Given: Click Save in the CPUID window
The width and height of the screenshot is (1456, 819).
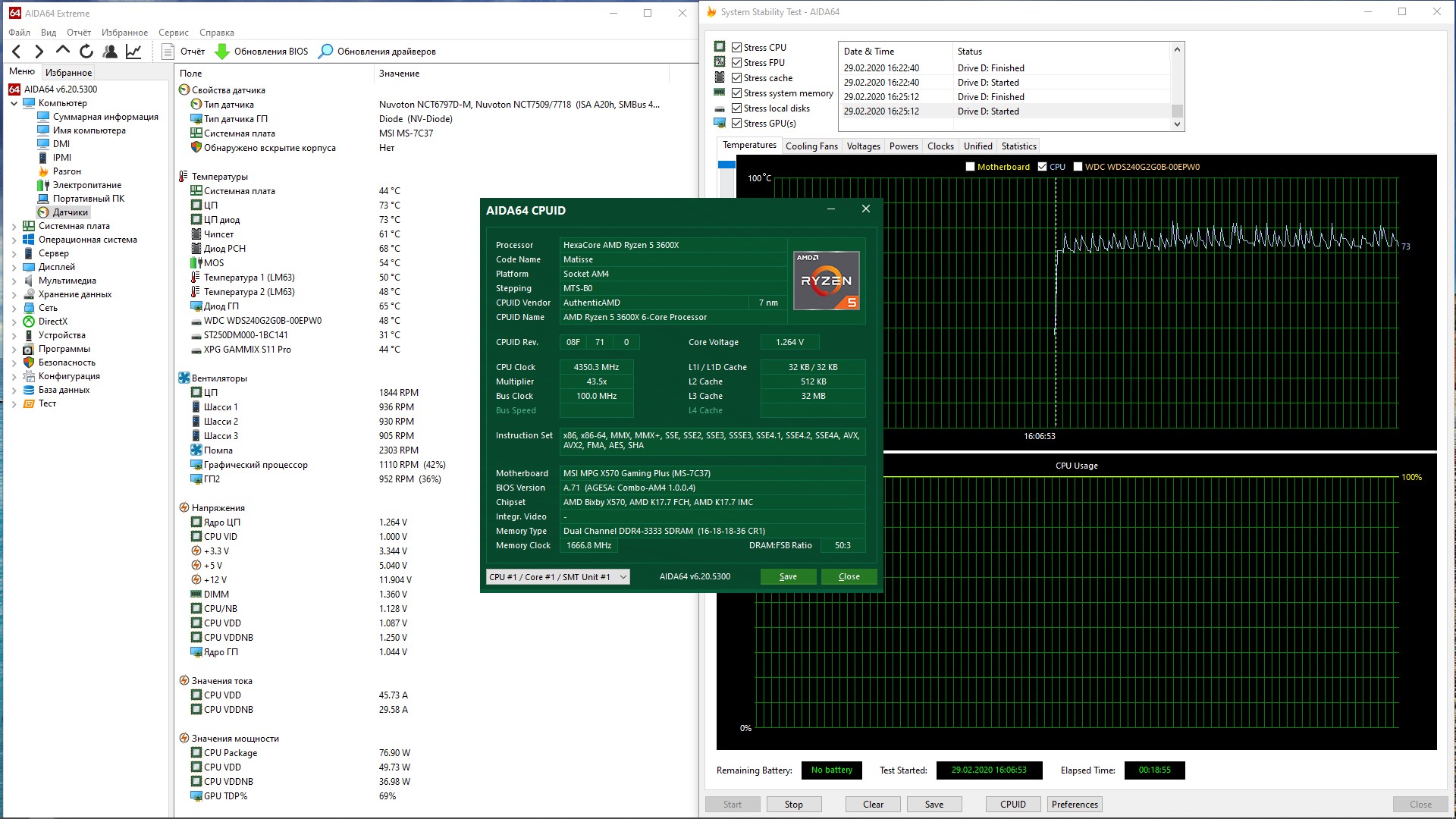Looking at the screenshot, I should (788, 577).
